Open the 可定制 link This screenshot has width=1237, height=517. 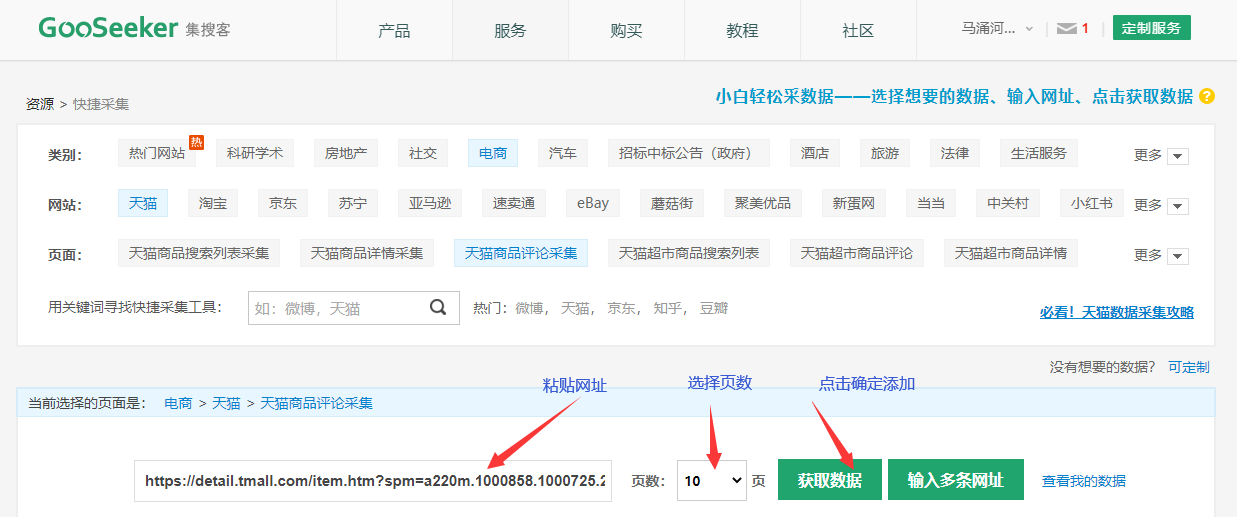click(1189, 367)
